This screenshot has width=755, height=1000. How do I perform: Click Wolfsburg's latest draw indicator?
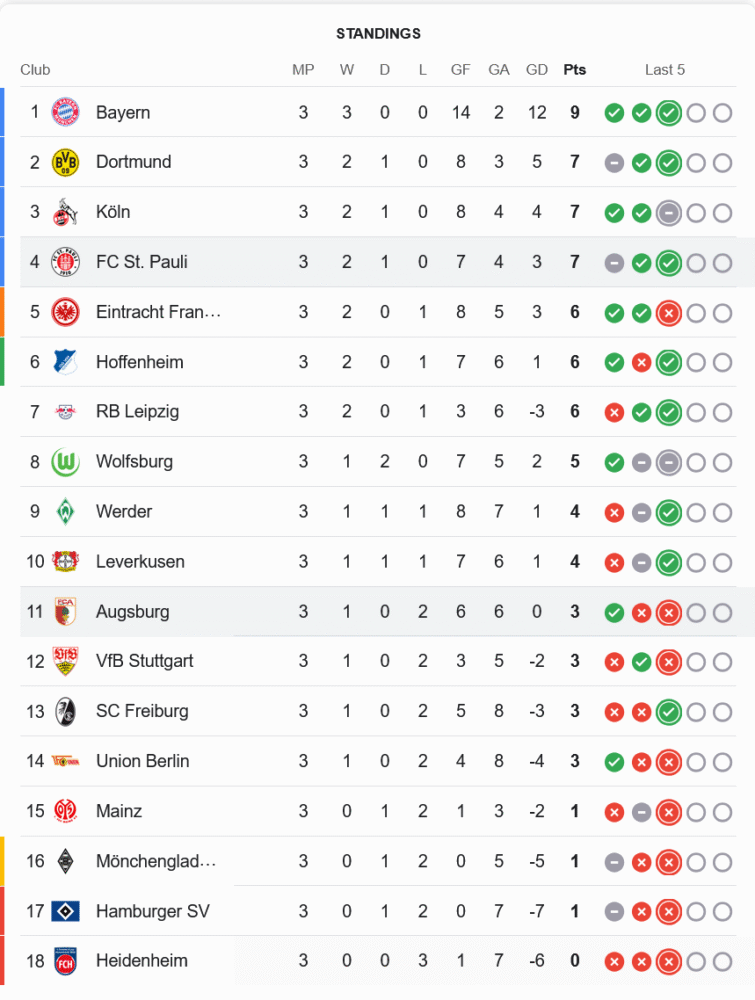(669, 462)
